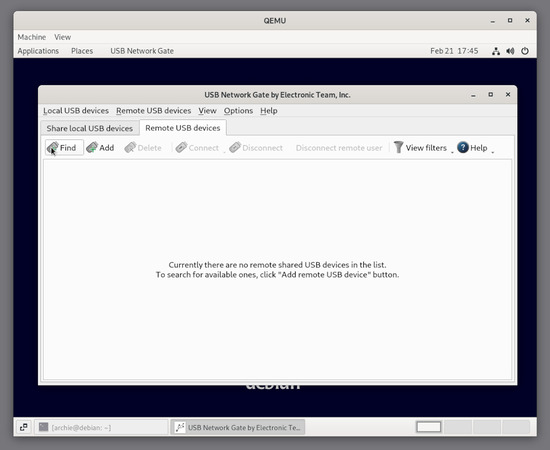Select the second workspace in switcher
Screen dimensions: 550x450
[x=458, y=427]
